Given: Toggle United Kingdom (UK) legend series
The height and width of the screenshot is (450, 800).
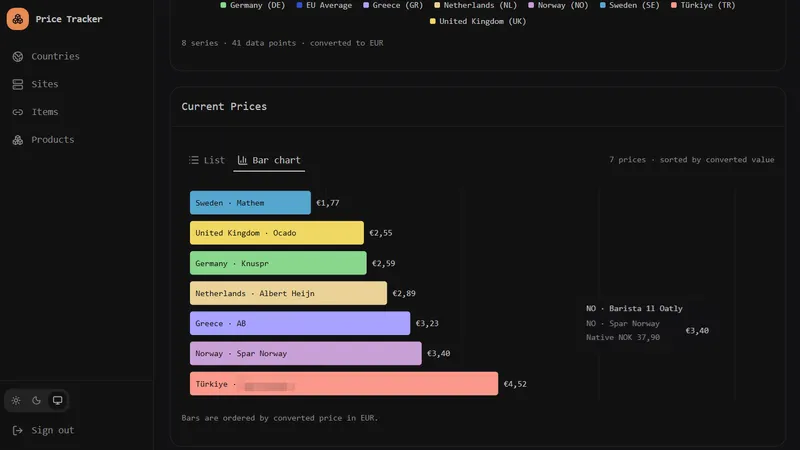Looking at the screenshot, I should coord(478,21).
